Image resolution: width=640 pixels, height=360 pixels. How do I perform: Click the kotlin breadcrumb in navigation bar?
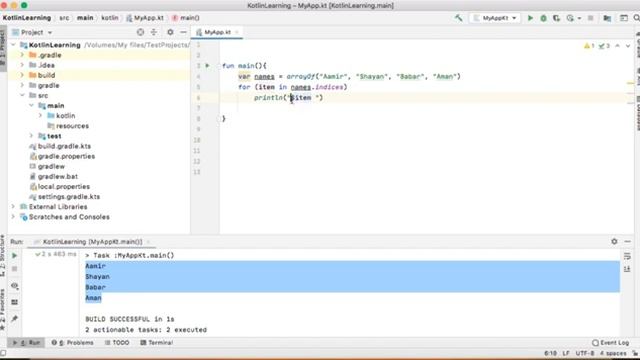[110, 18]
